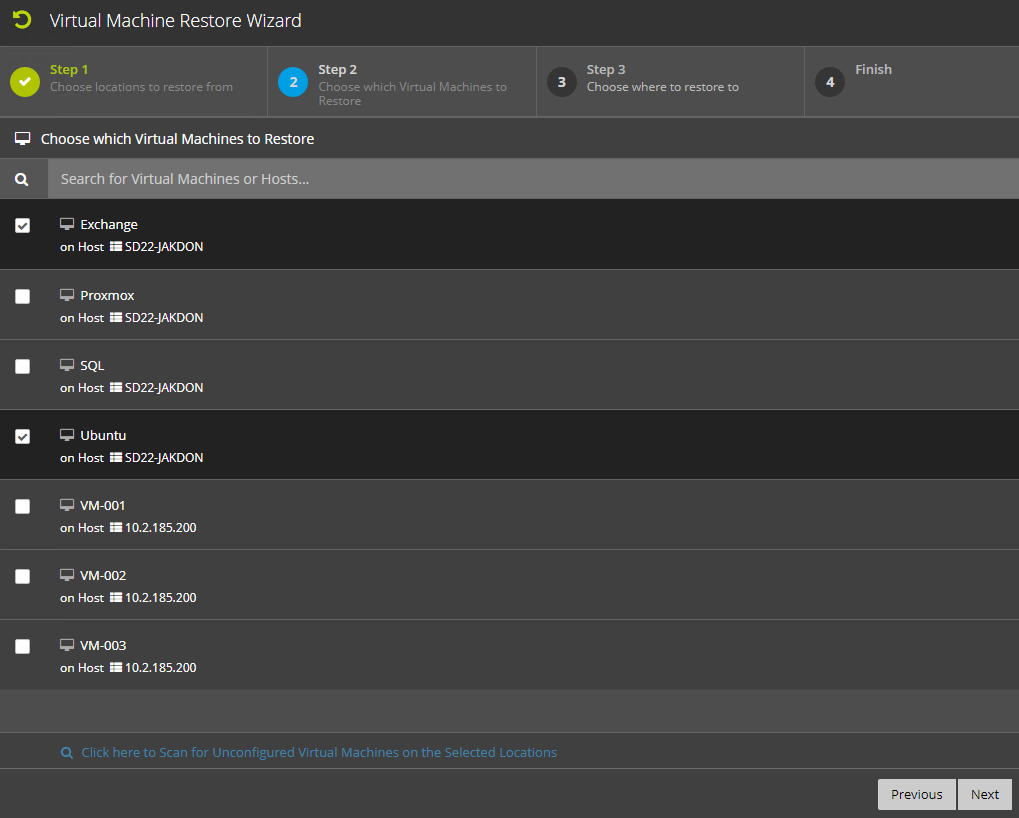Image resolution: width=1019 pixels, height=818 pixels.
Task: Click host server icon in SQL row
Action: [x=116, y=387]
